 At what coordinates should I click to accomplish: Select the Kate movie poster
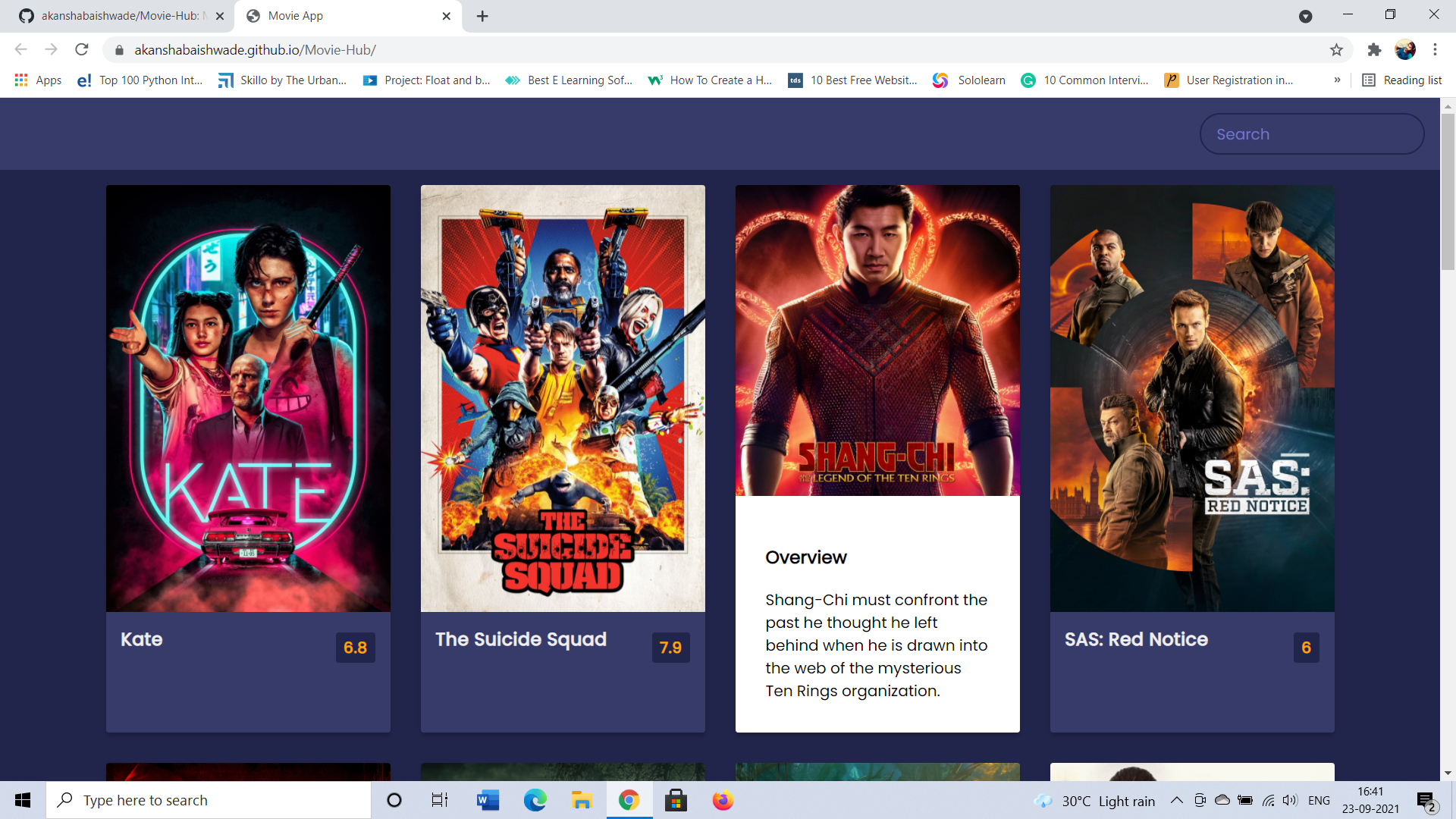click(248, 398)
